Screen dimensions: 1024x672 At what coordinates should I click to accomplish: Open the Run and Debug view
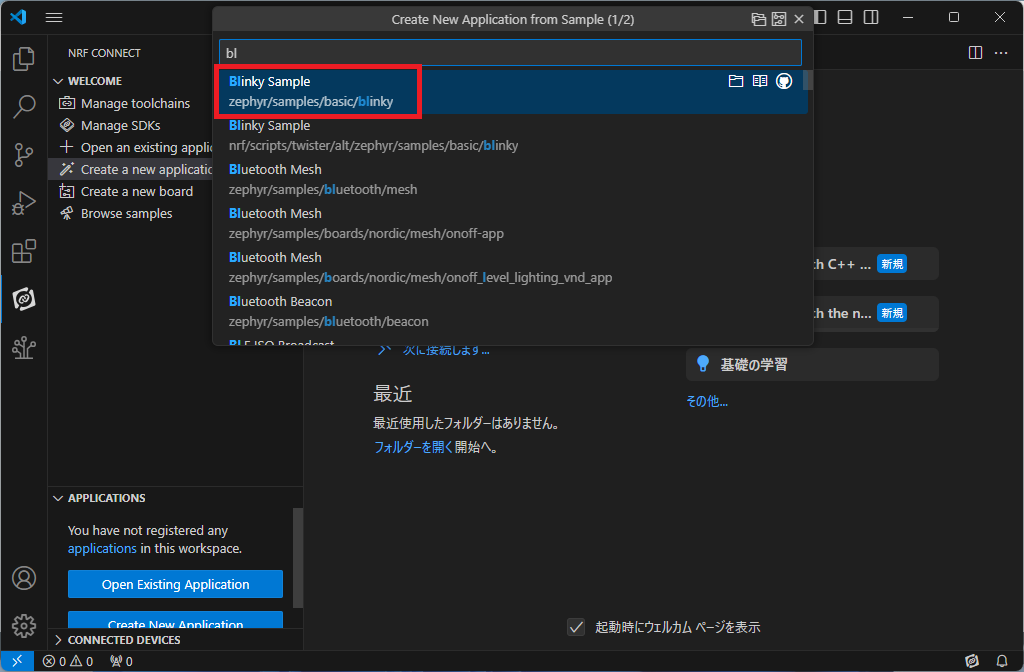24,203
